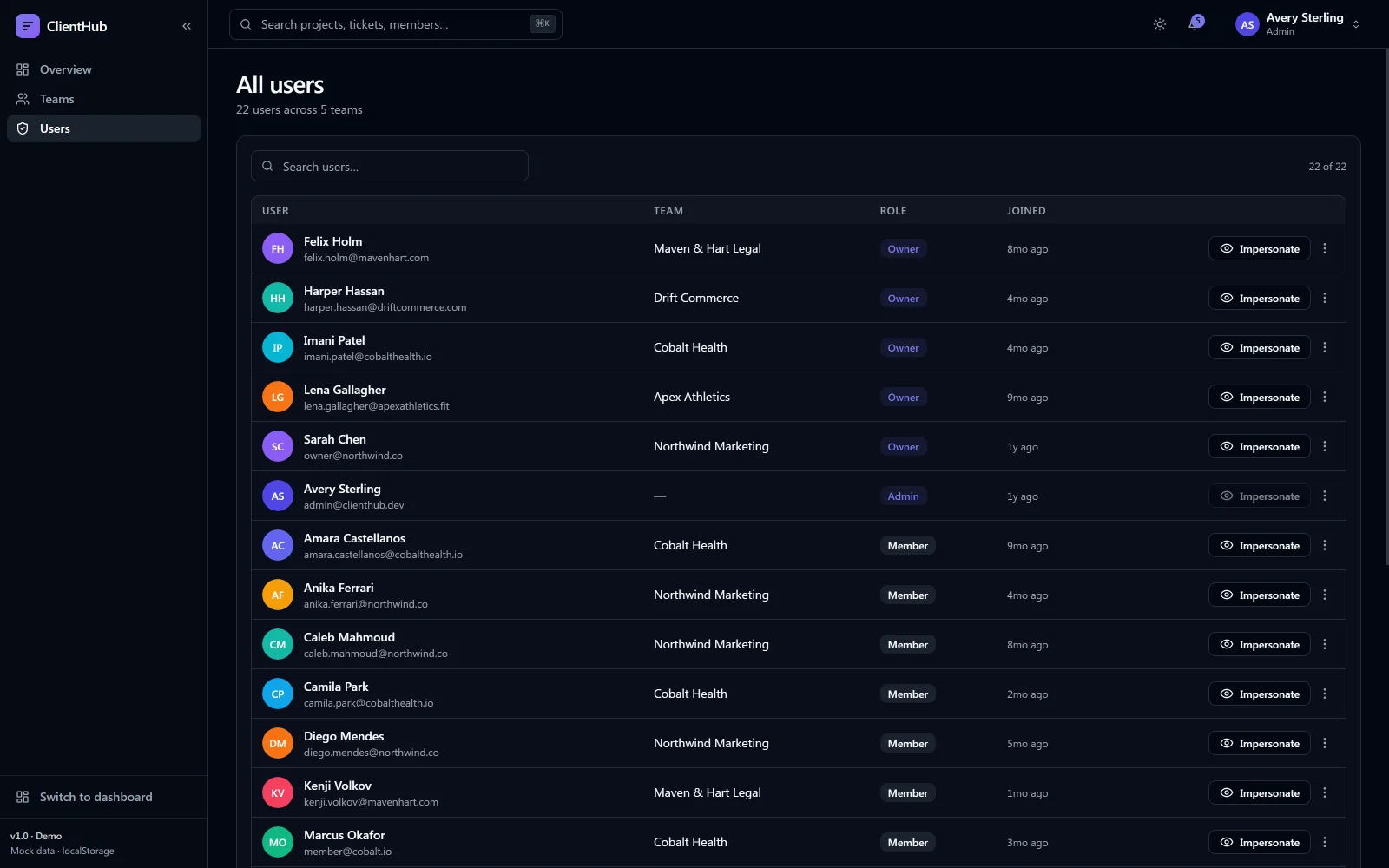This screenshot has height=868, width=1389.
Task: Click the email felix.holm@mavenhart.com
Action: click(366, 258)
